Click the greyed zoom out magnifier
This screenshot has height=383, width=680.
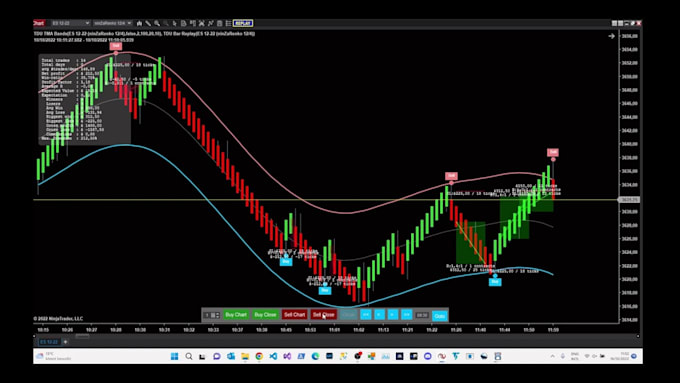166,23
